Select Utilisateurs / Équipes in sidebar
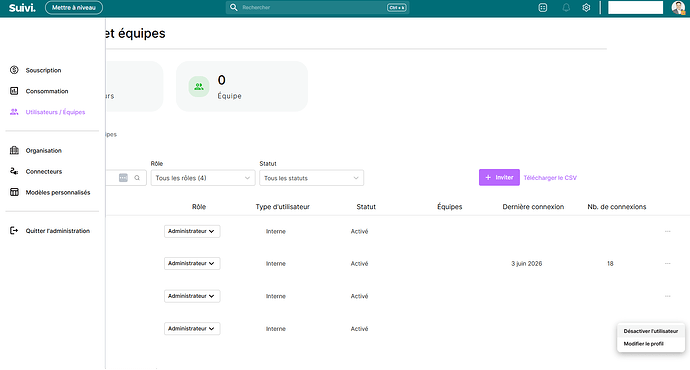 [x=55, y=112]
